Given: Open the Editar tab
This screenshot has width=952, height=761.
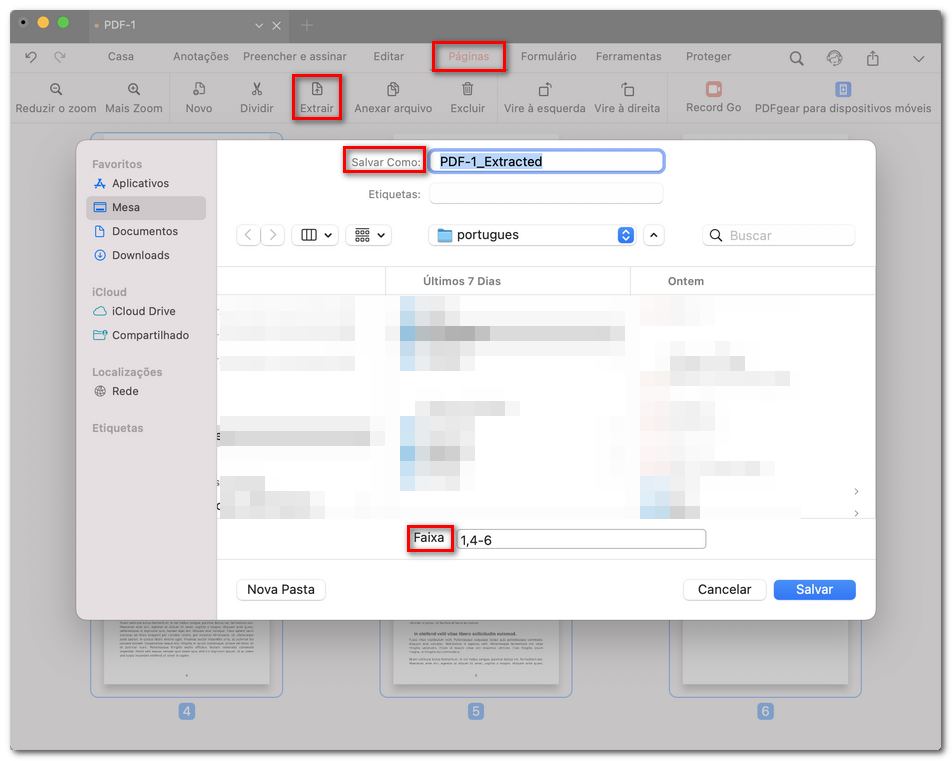Looking at the screenshot, I should point(389,57).
